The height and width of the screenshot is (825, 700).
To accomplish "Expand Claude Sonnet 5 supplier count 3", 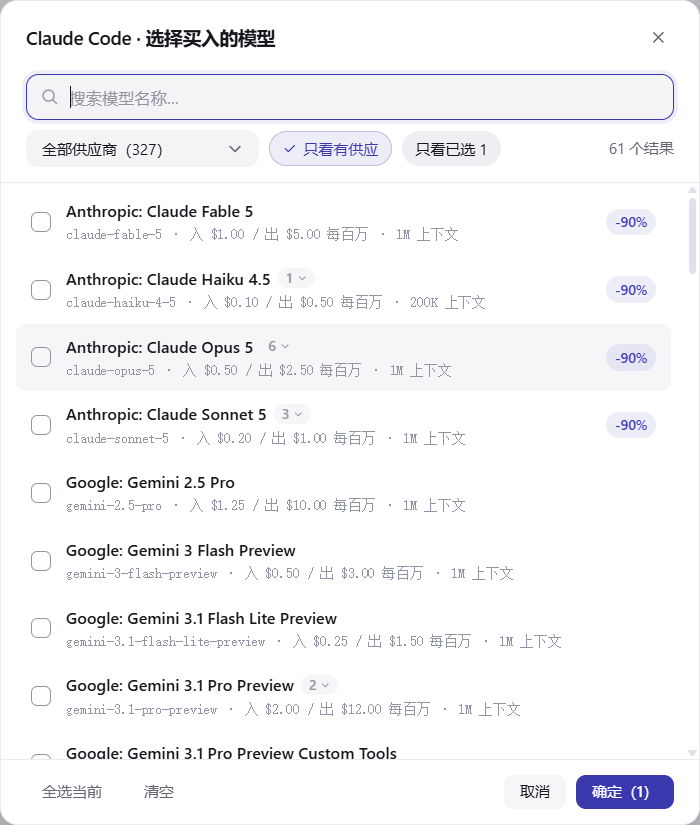I will (292, 414).
